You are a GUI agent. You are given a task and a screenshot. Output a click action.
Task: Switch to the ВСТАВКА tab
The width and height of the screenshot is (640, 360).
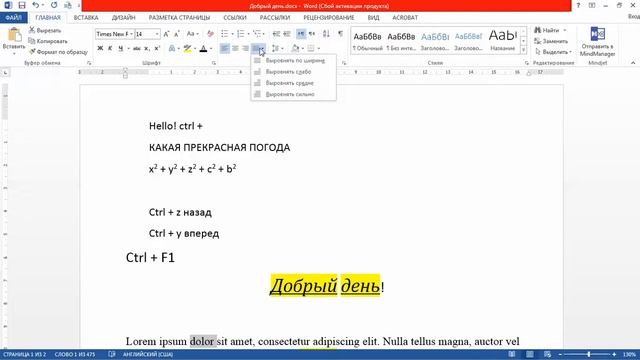click(x=86, y=18)
